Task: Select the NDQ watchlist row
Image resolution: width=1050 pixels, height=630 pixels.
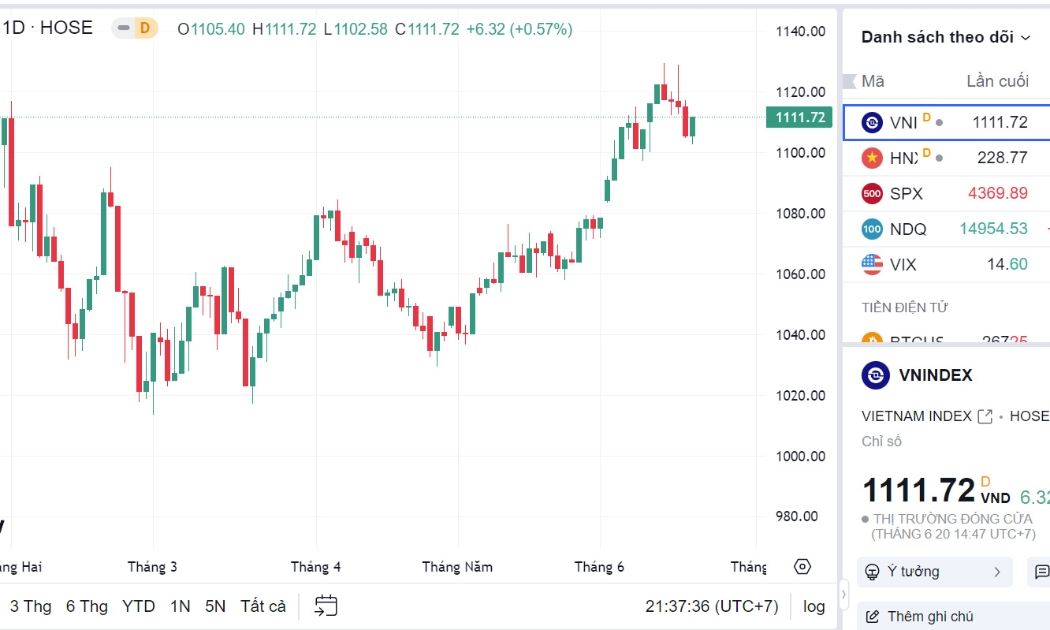Action: pos(946,229)
